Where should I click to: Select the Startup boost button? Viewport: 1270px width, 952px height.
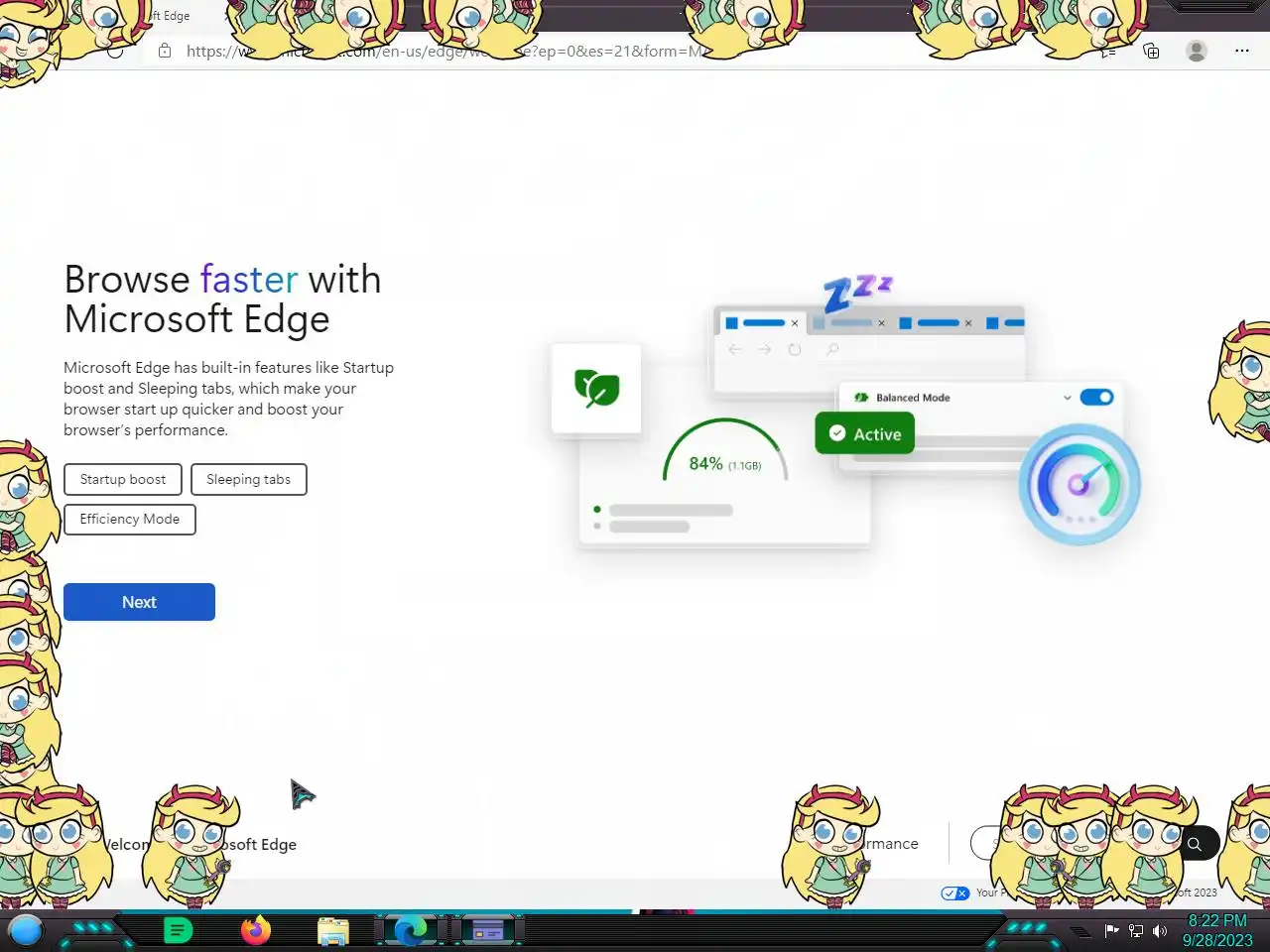pyautogui.click(x=123, y=479)
